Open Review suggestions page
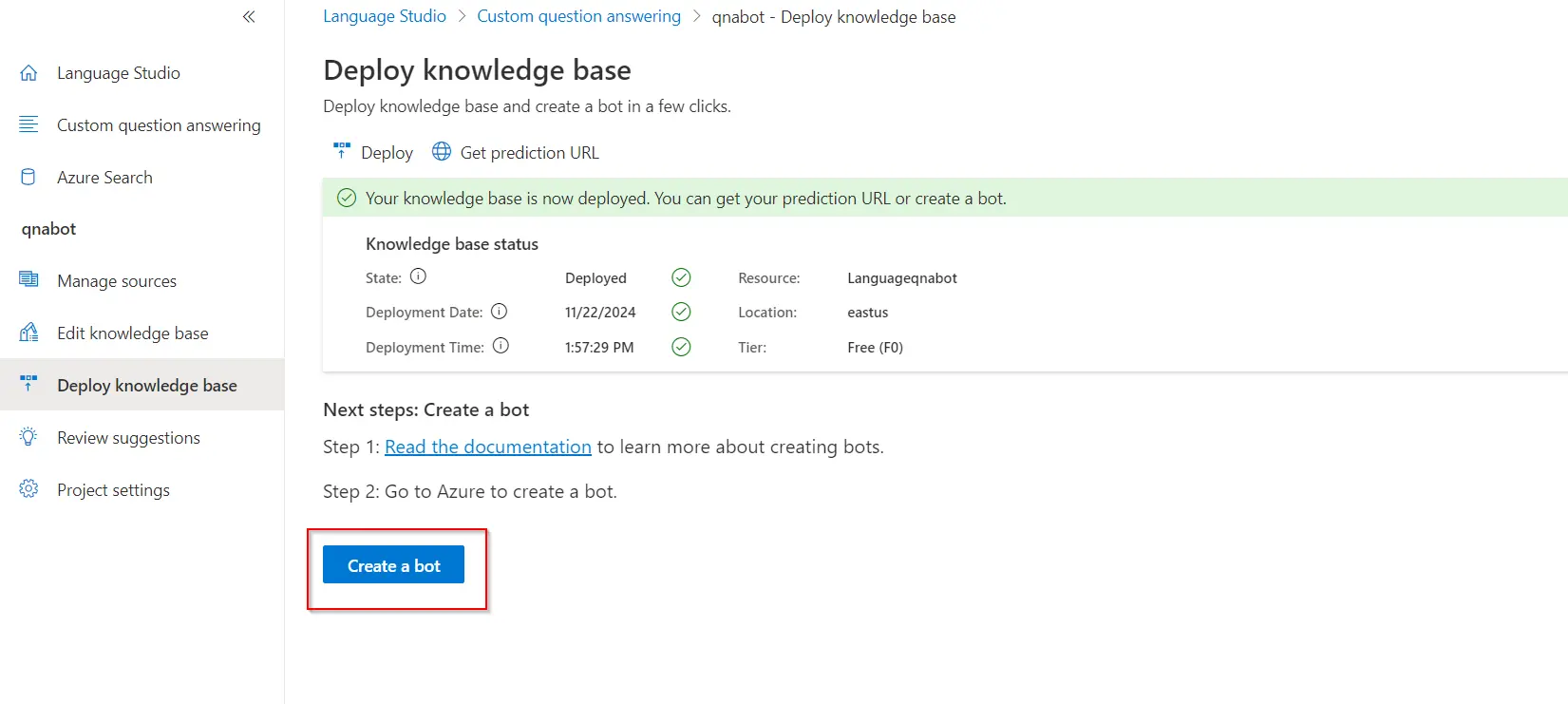 pos(128,438)
